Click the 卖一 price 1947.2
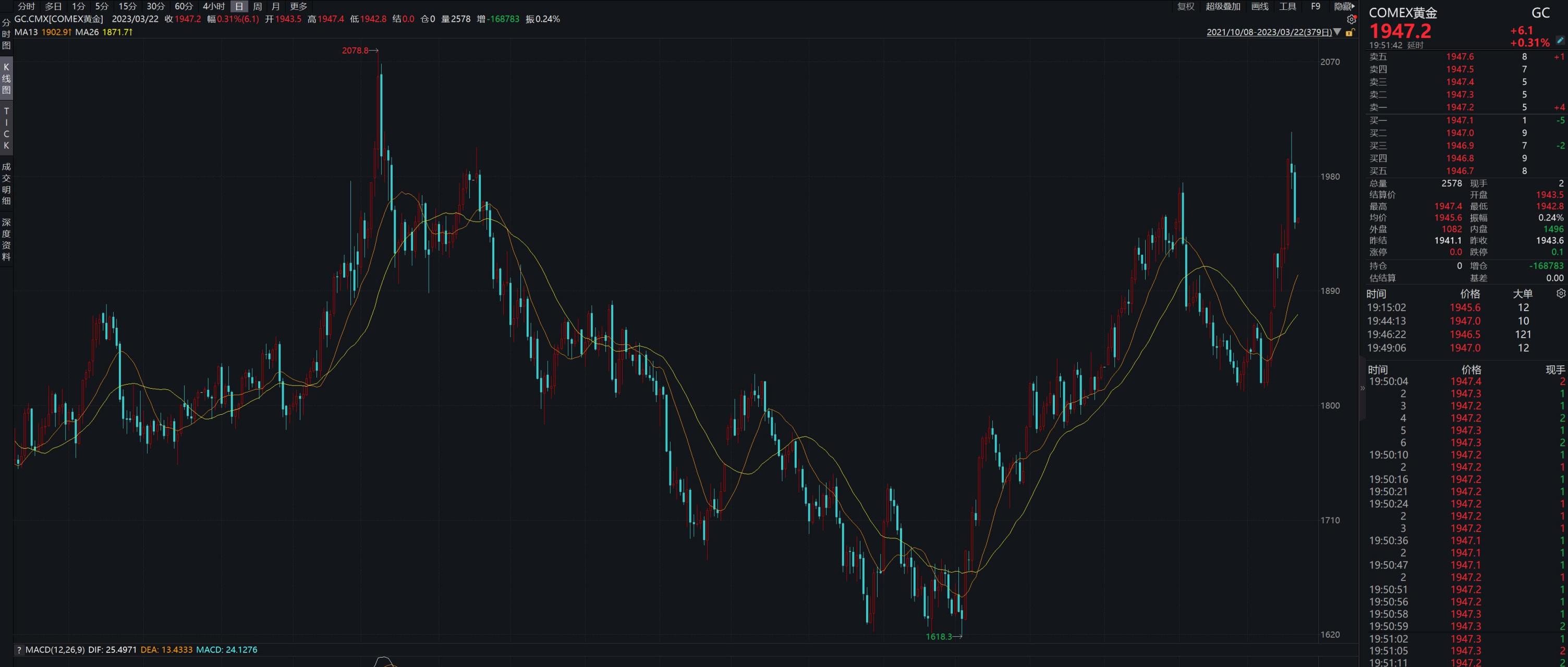The width and height of the screenshot is (1568, 667). [1460, 107]
